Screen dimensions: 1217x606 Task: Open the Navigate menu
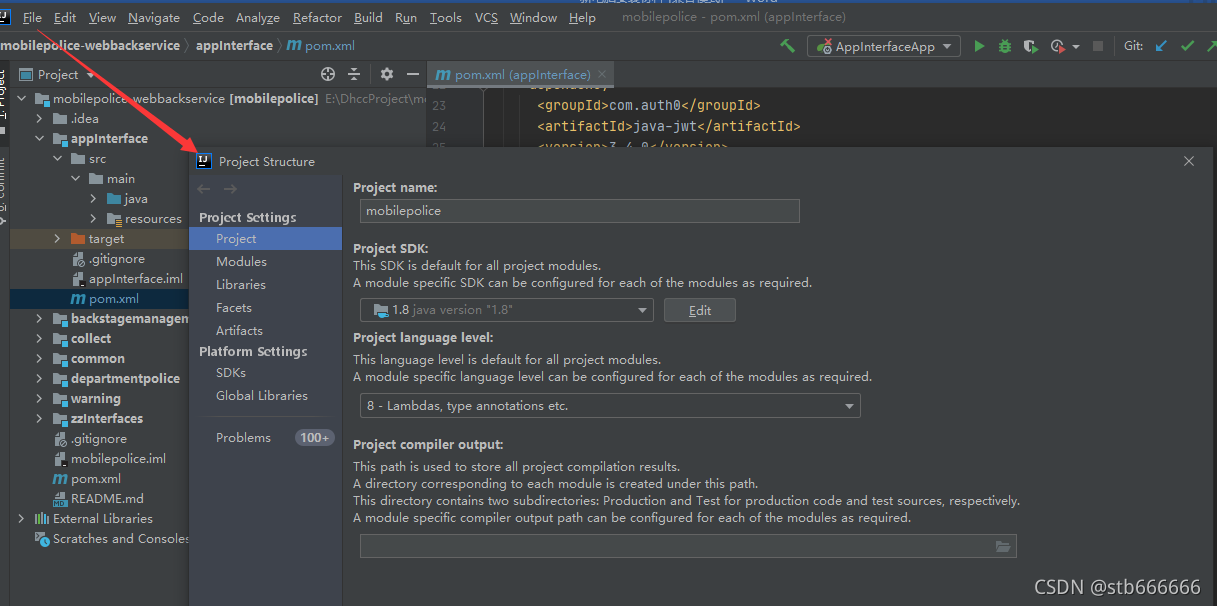click(154, 17)
